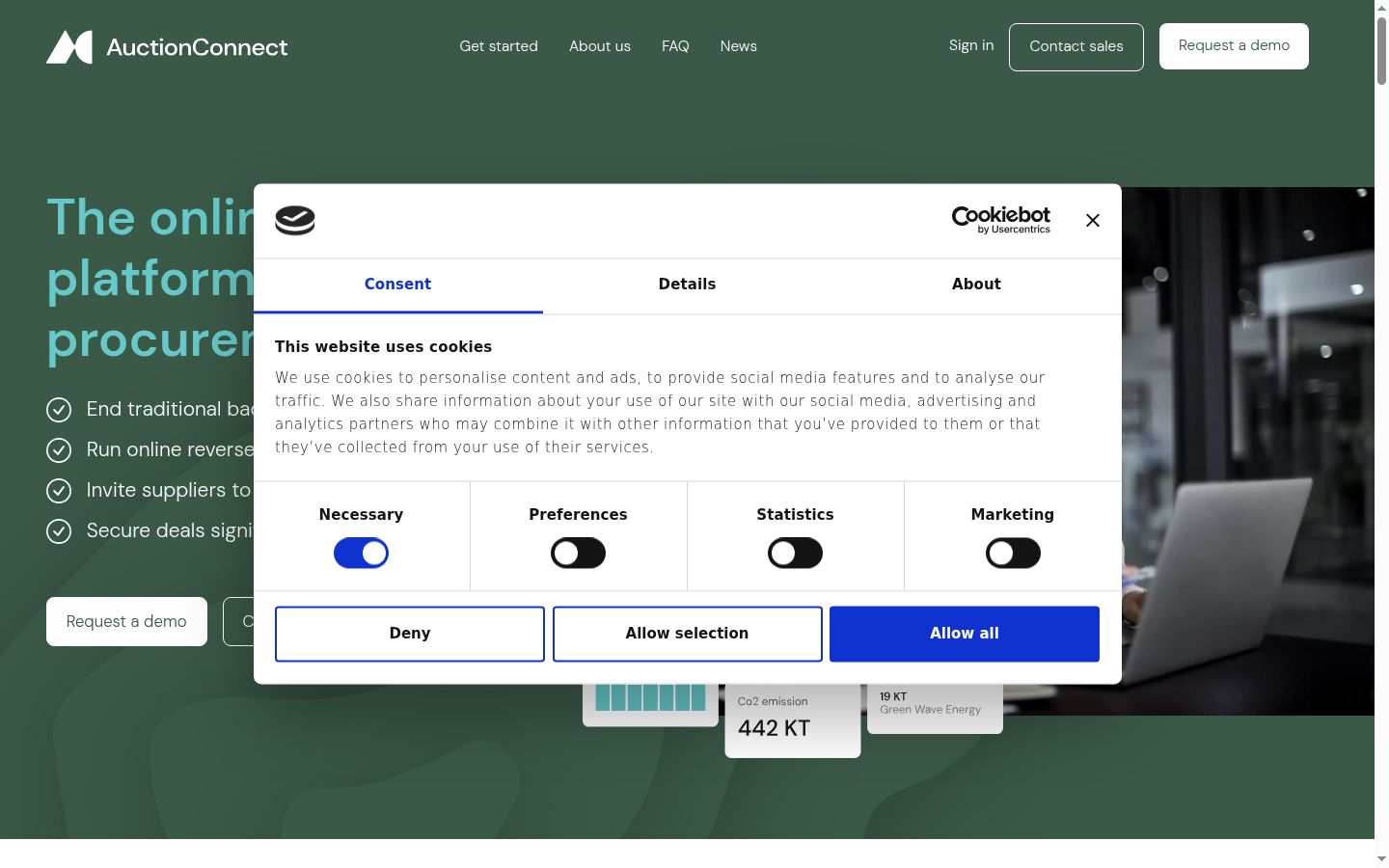
Task: Click the teal bar chart card
Action: [x=650, y=704]
